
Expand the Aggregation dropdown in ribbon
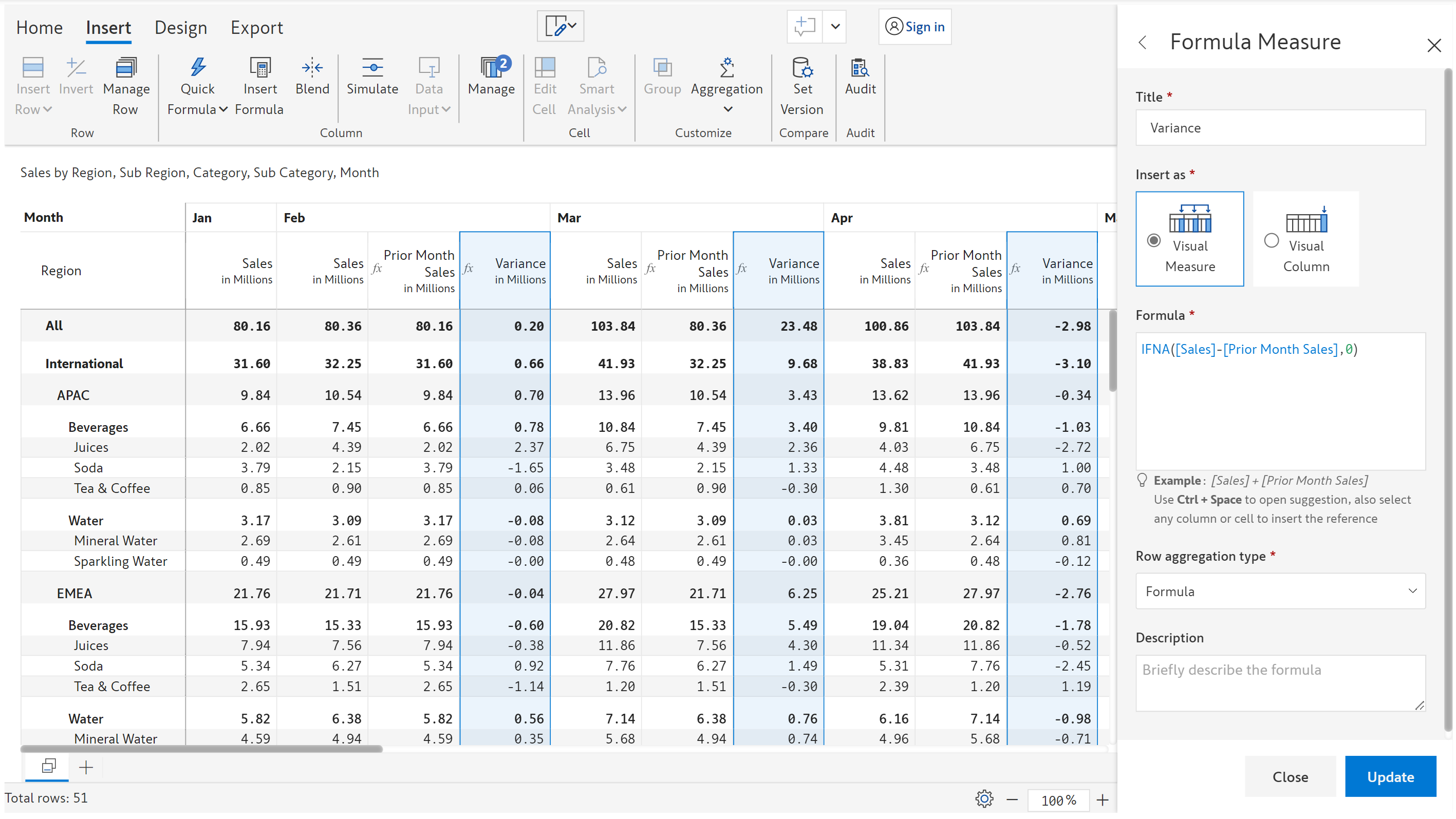coord(727,109)
